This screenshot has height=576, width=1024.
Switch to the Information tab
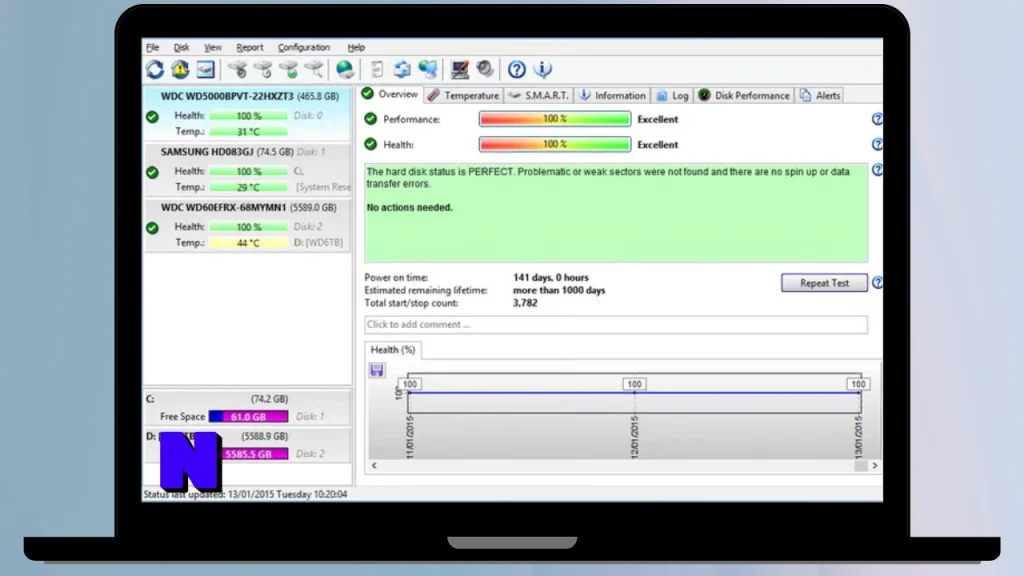[x=613, y=95]
